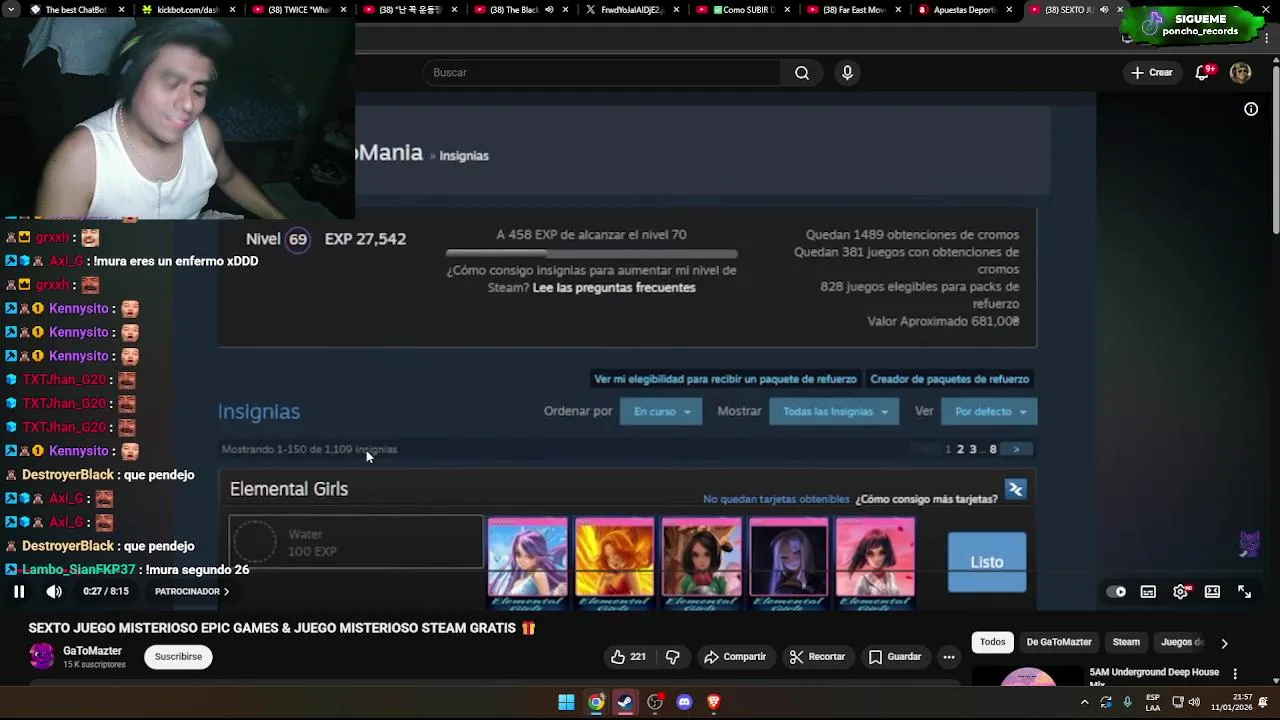Open YouTube notifications bell
The image size is (1280, 720).
pos(1203,73)
